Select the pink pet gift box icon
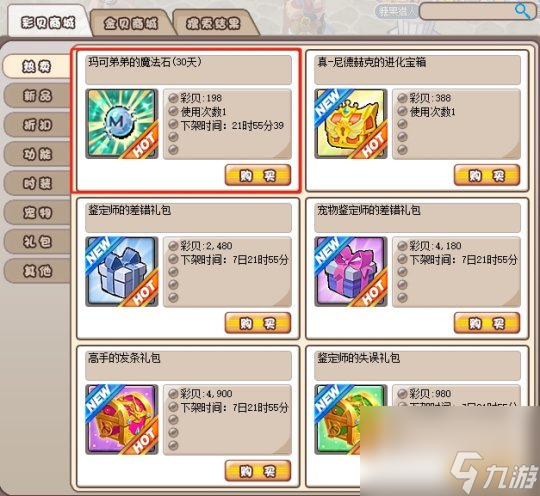 tap(351, 272)
